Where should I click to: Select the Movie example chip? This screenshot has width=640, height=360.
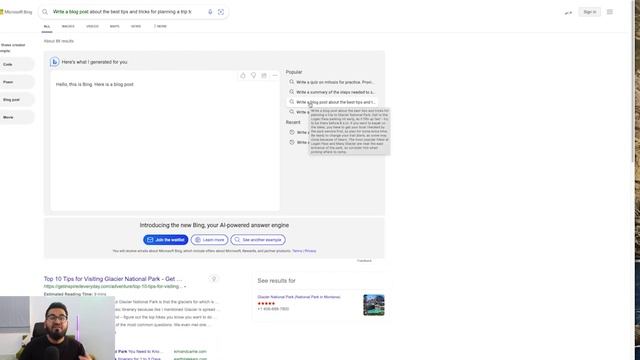16,117
